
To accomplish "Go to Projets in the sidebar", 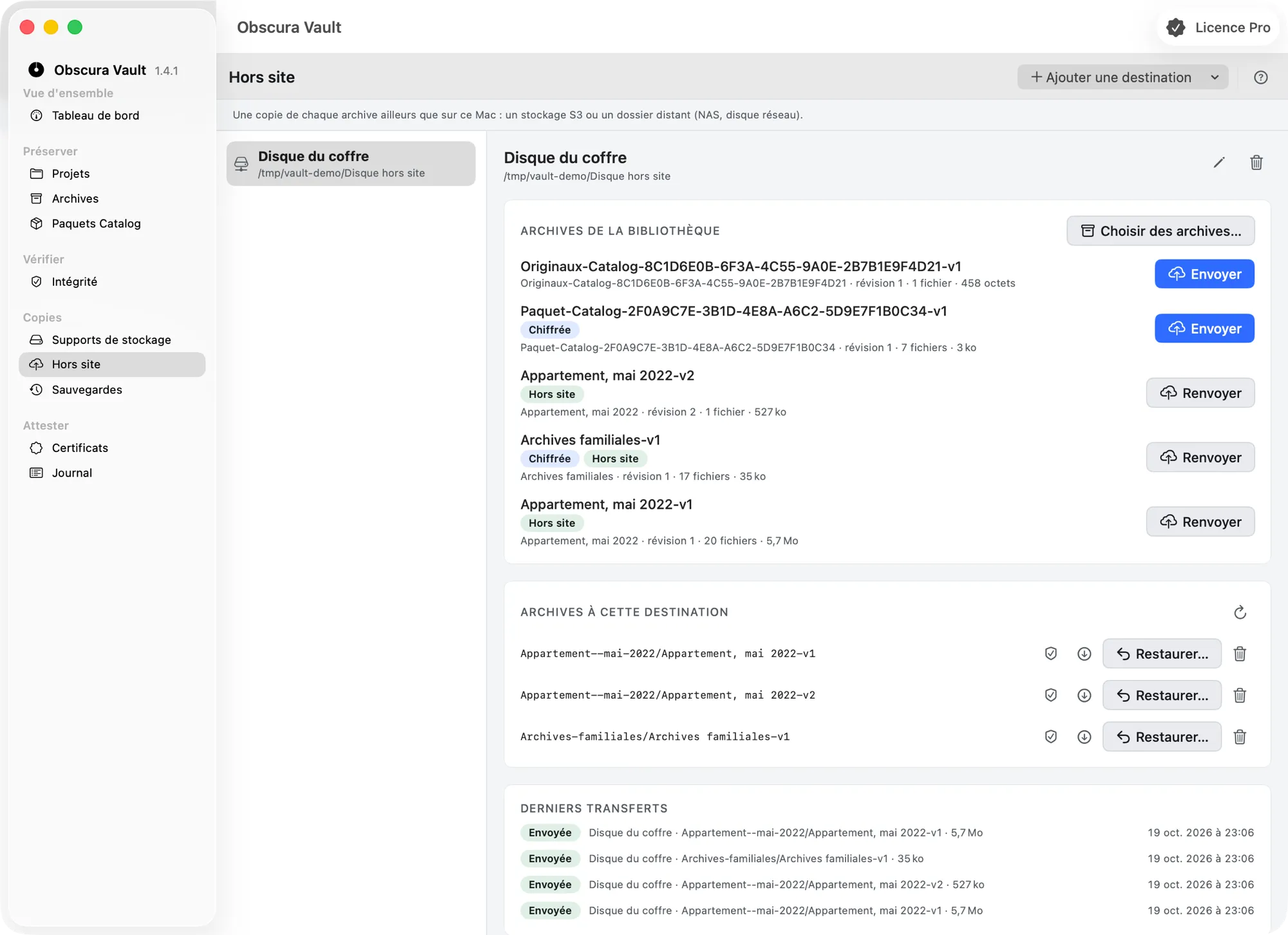I will (112, 174).
